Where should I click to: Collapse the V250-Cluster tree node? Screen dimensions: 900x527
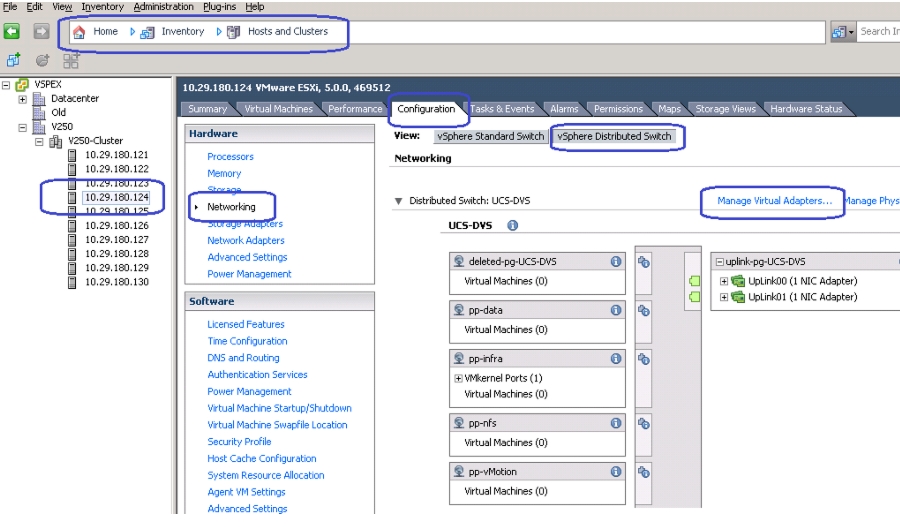click(x=39, y=141)
